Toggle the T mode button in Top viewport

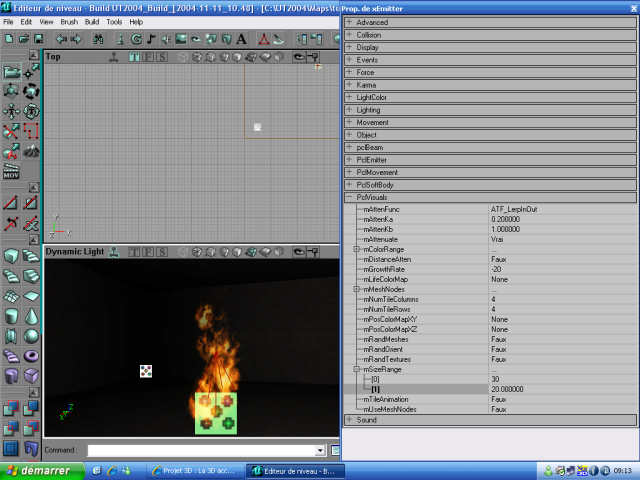[135, 57]
